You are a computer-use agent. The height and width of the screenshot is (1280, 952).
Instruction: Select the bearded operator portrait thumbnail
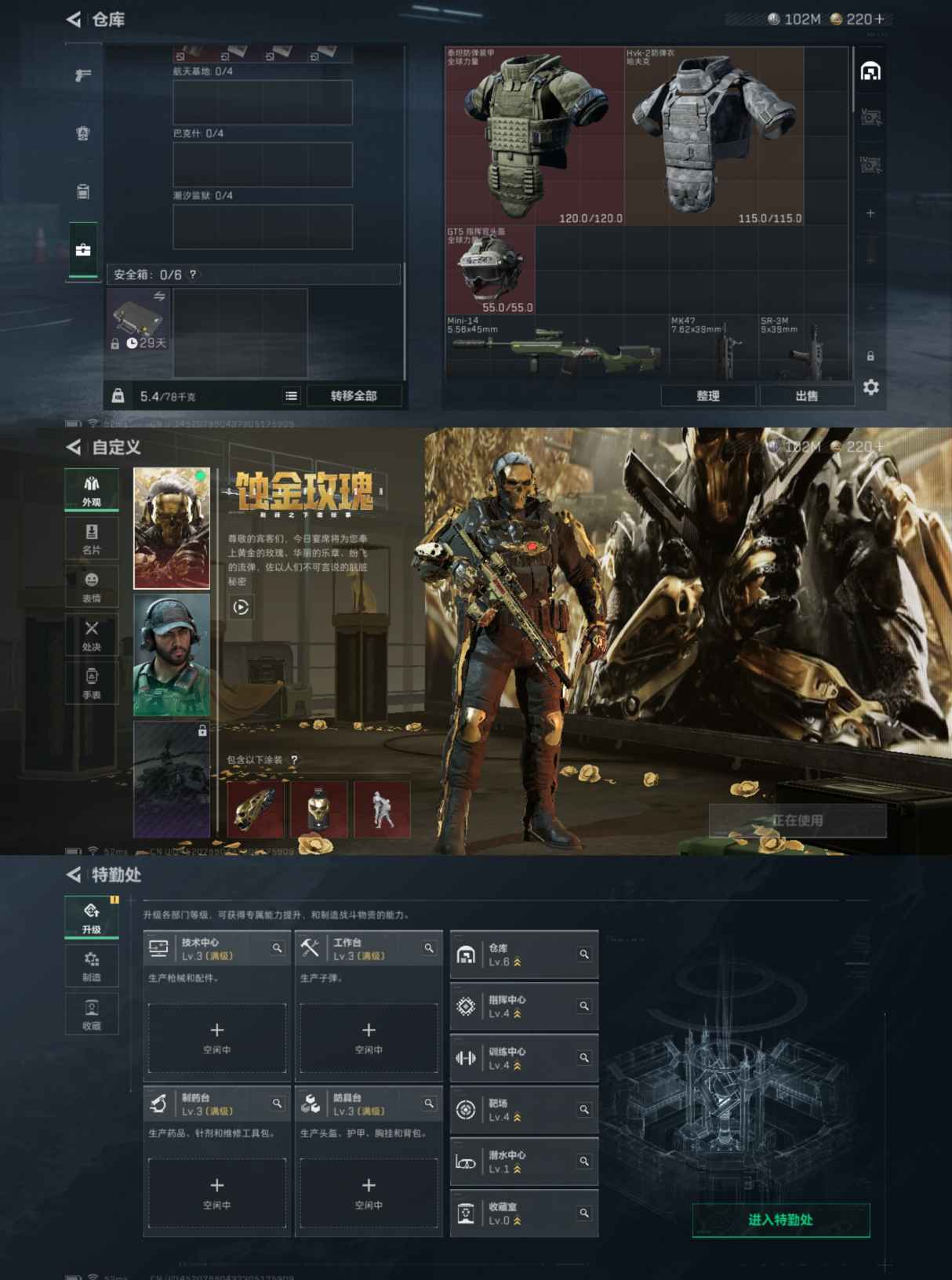[x=172, y=655]
